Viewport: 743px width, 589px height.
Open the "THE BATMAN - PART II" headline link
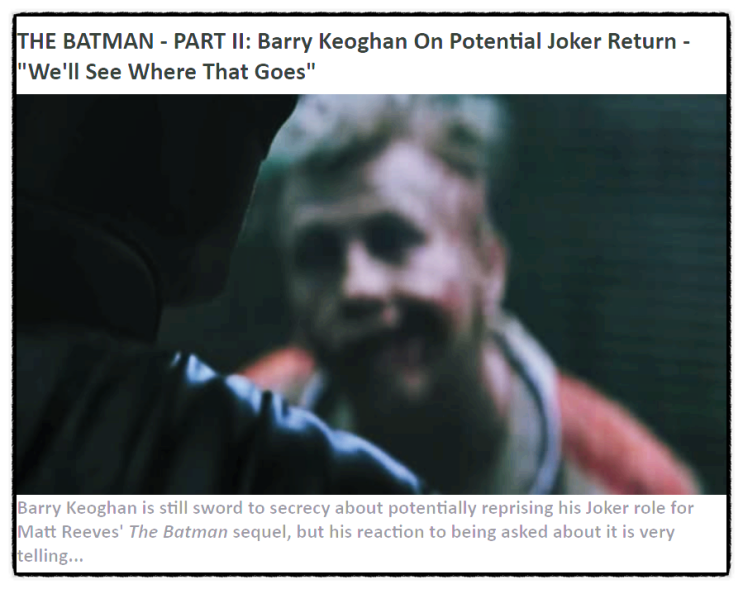[353, 56]
